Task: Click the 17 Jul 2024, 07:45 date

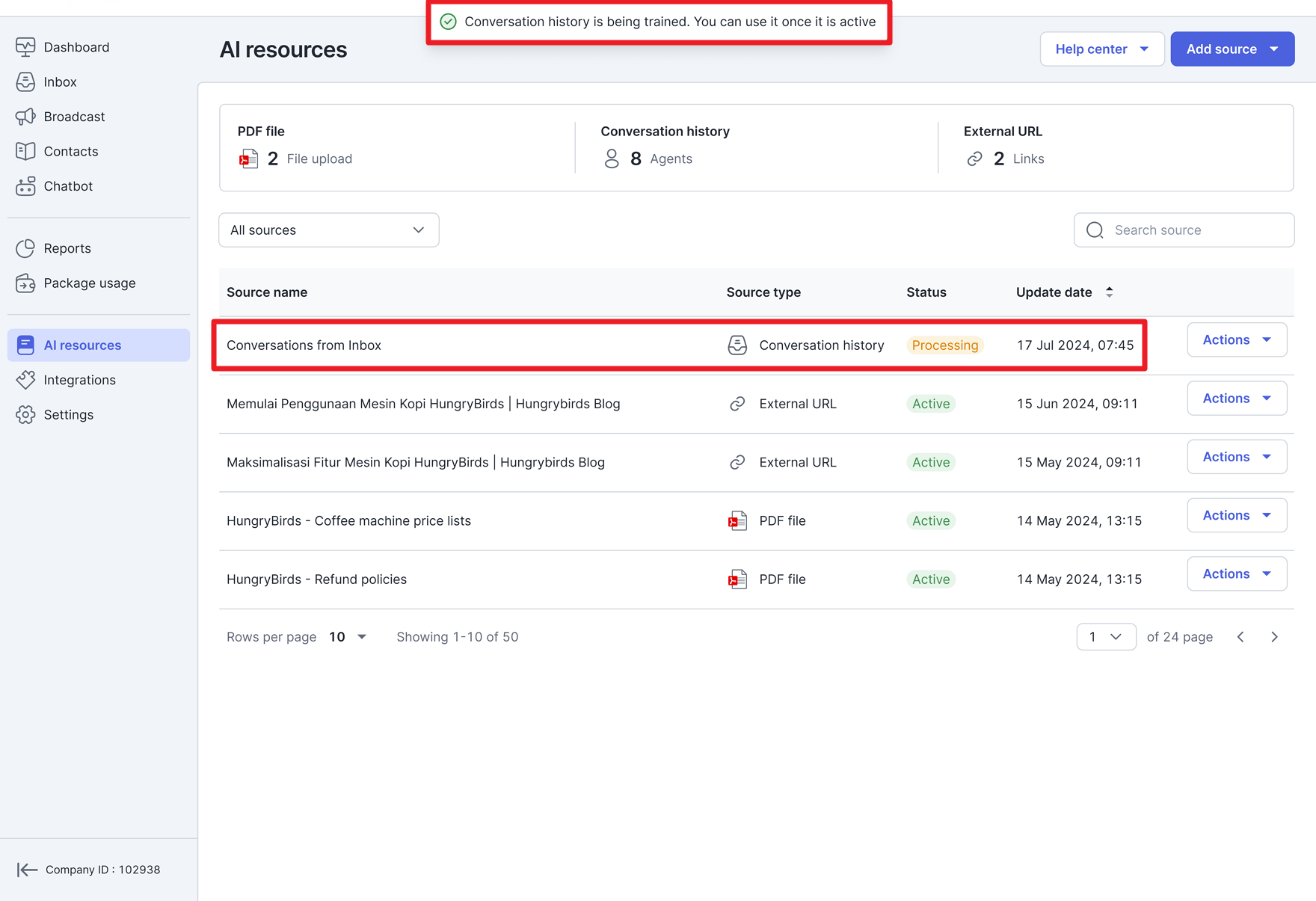Action: (x=1075, y=345)
